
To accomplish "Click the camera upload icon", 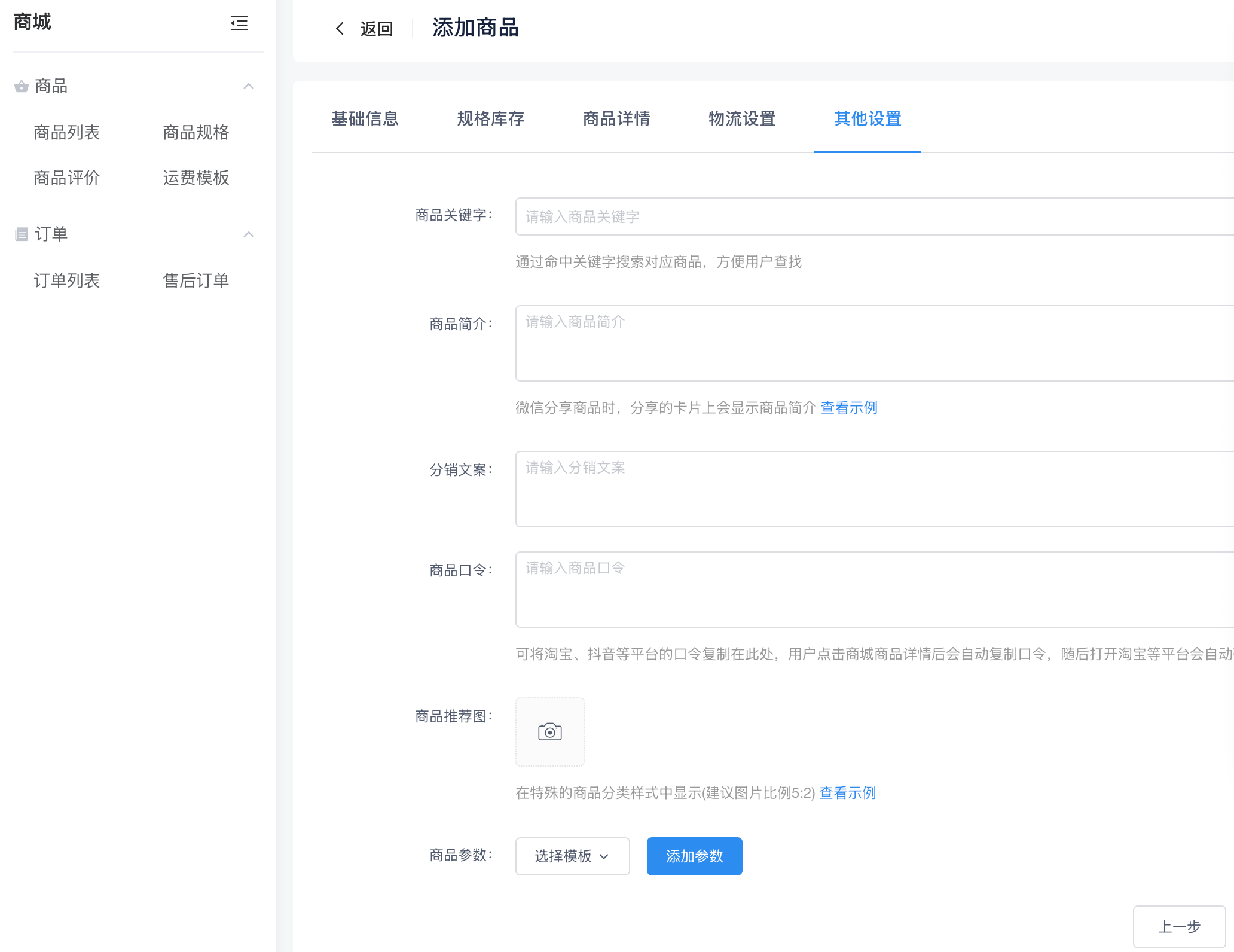I will pos(549,731).
